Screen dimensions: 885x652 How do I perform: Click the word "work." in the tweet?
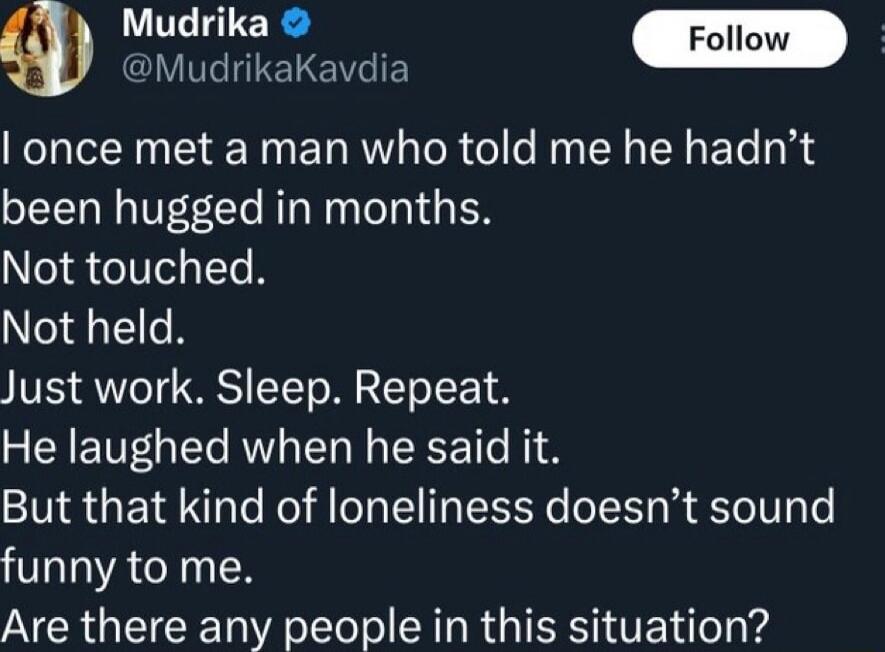[x=150, y=390]
